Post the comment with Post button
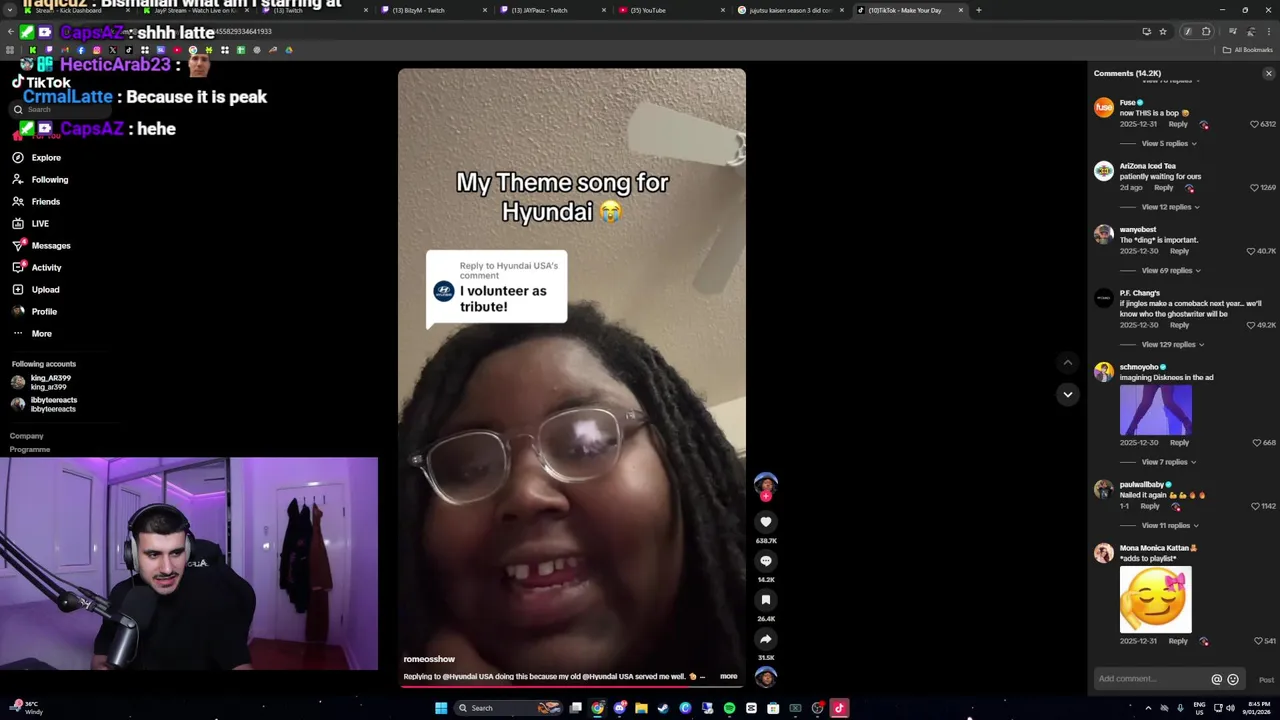1280x720 pixels. click(x=1266, y=680)
